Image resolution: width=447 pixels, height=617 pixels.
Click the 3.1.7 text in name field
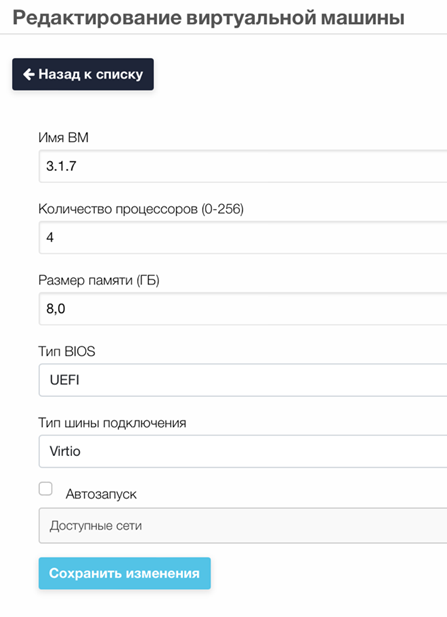(x=61, y=166)
